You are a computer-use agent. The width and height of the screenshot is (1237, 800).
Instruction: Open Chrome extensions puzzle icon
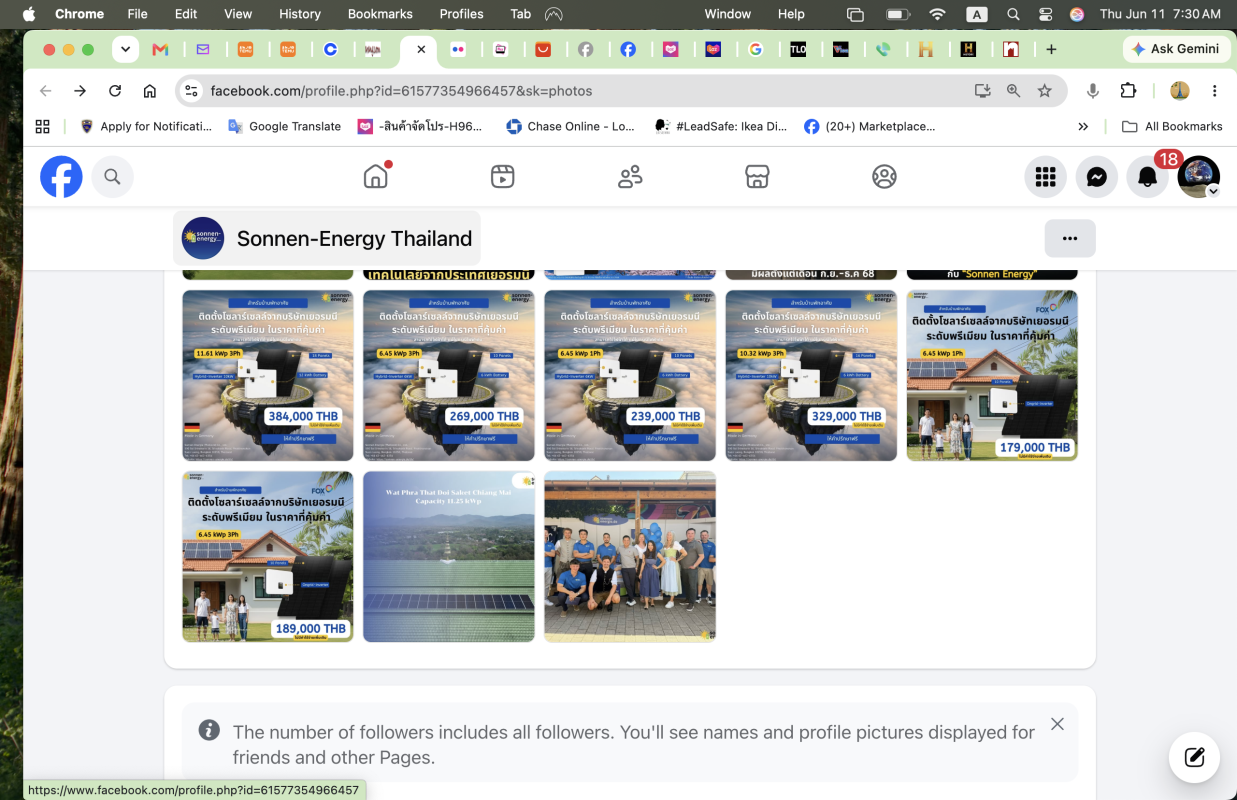click(1128, 91)
